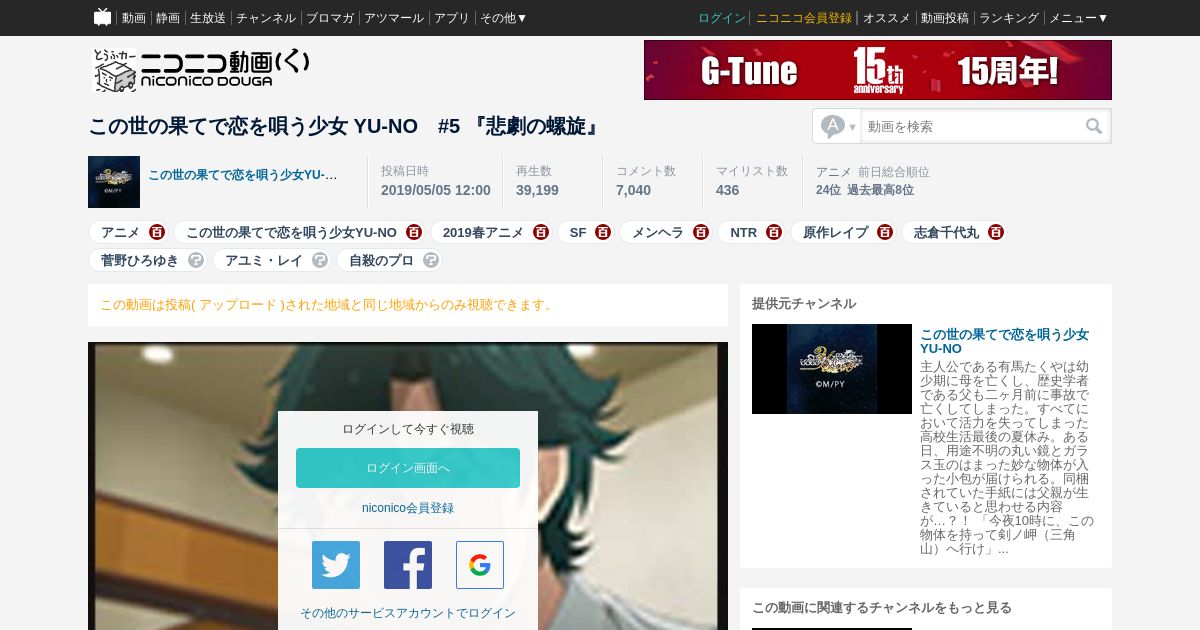Select the 志倉千代丸 tag
Image resolution: width=1200 pixels, height=630 pixels.
pyautogui.click(x=947, y=232)
